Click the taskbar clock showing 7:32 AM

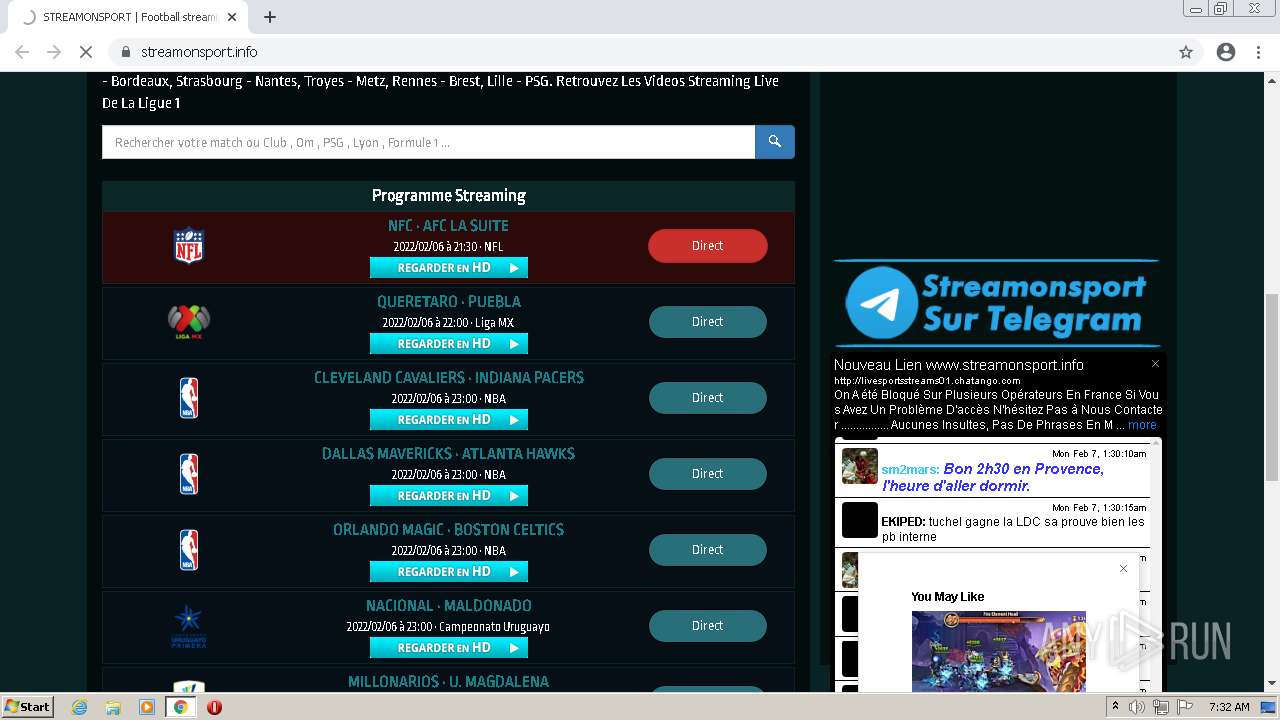(1229, 707)
